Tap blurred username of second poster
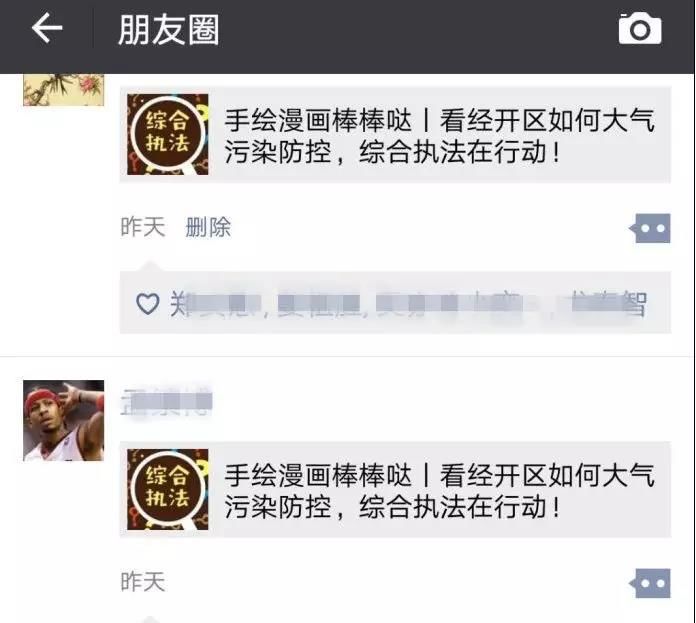The height and width of the screenshot is (623, 696). tap(166, 401)
